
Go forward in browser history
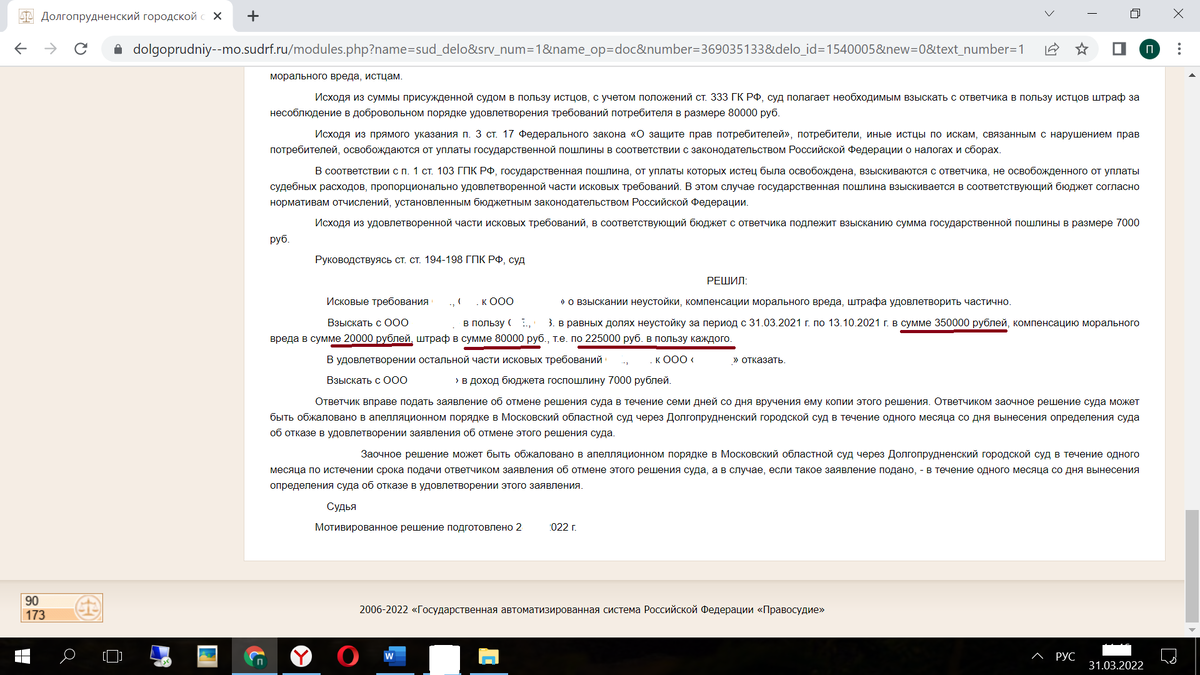(49, 48)
